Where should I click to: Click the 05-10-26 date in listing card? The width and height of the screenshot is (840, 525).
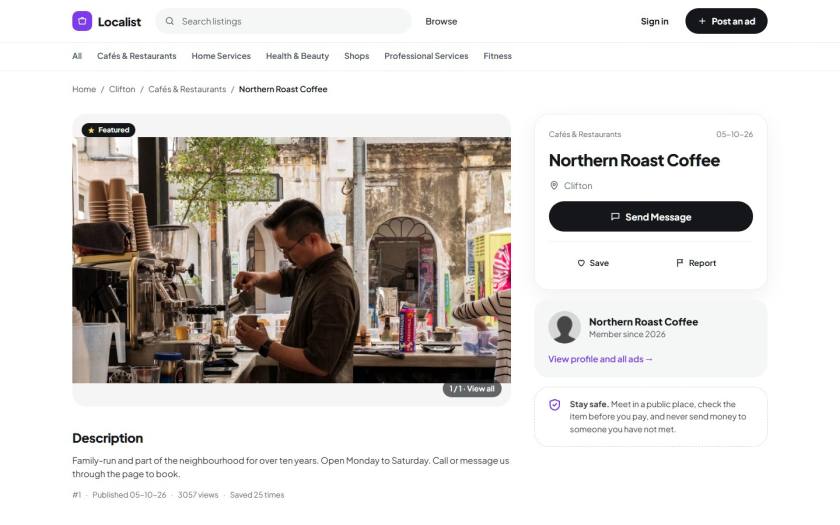click(734, 134)
